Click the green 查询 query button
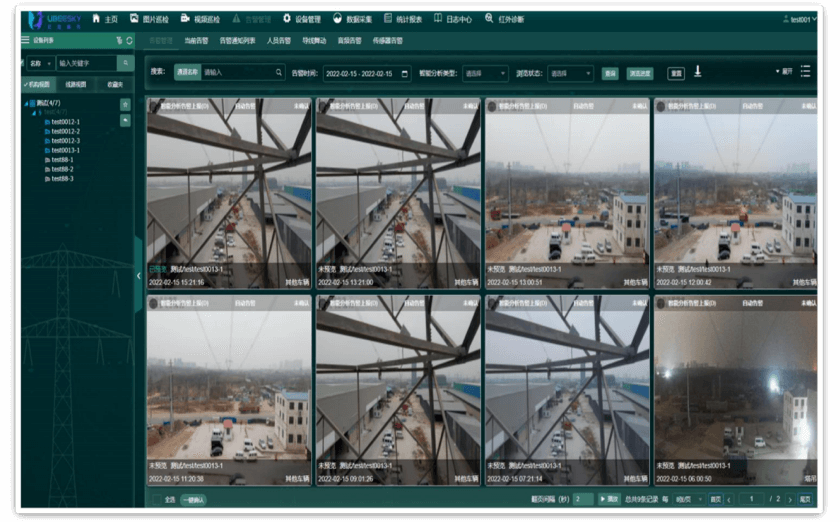The image size is (840, 522). [x=610, y=73]
